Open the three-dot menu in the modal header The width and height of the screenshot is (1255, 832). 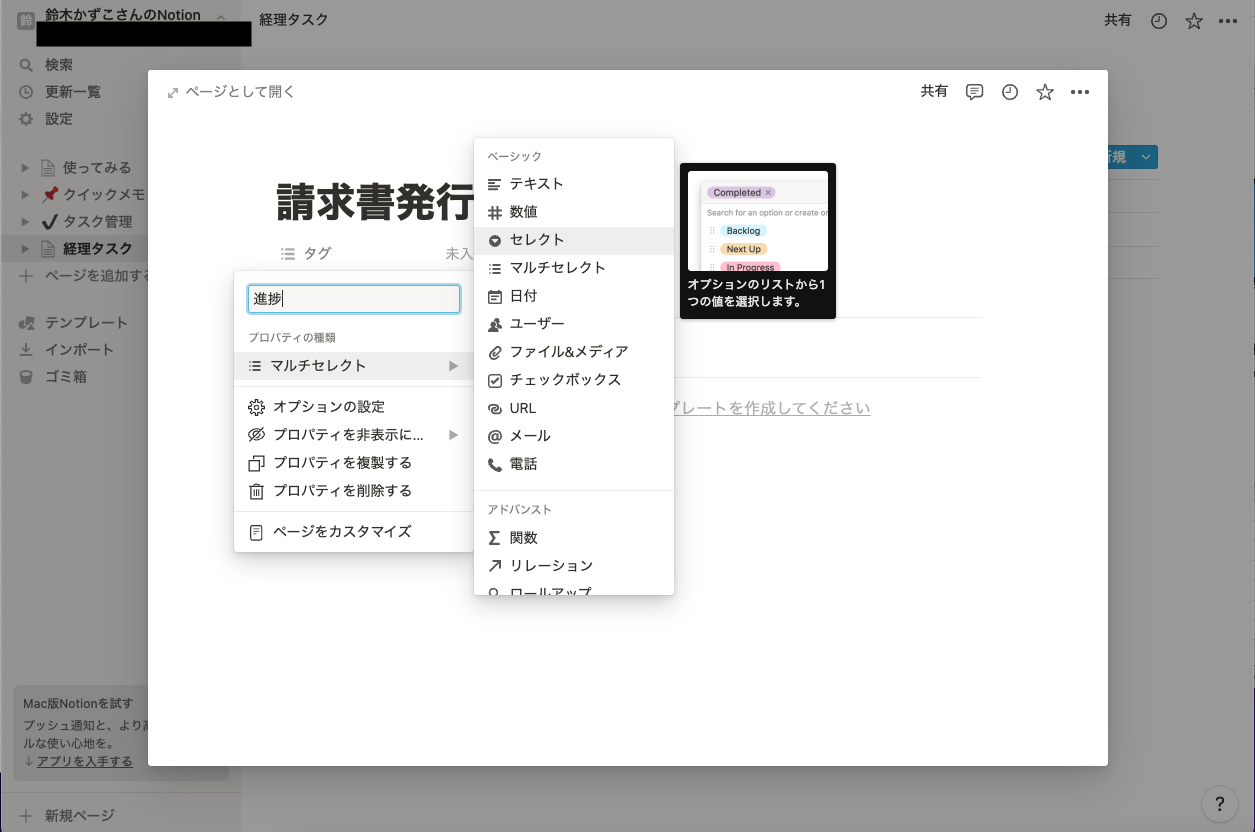click(1079, 92)
